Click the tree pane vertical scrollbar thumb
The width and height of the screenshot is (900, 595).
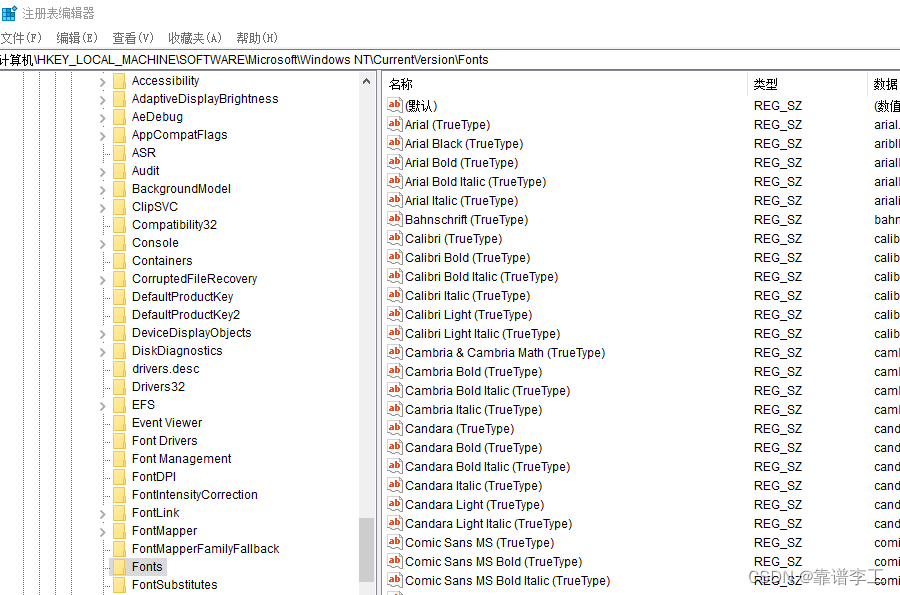367,550
